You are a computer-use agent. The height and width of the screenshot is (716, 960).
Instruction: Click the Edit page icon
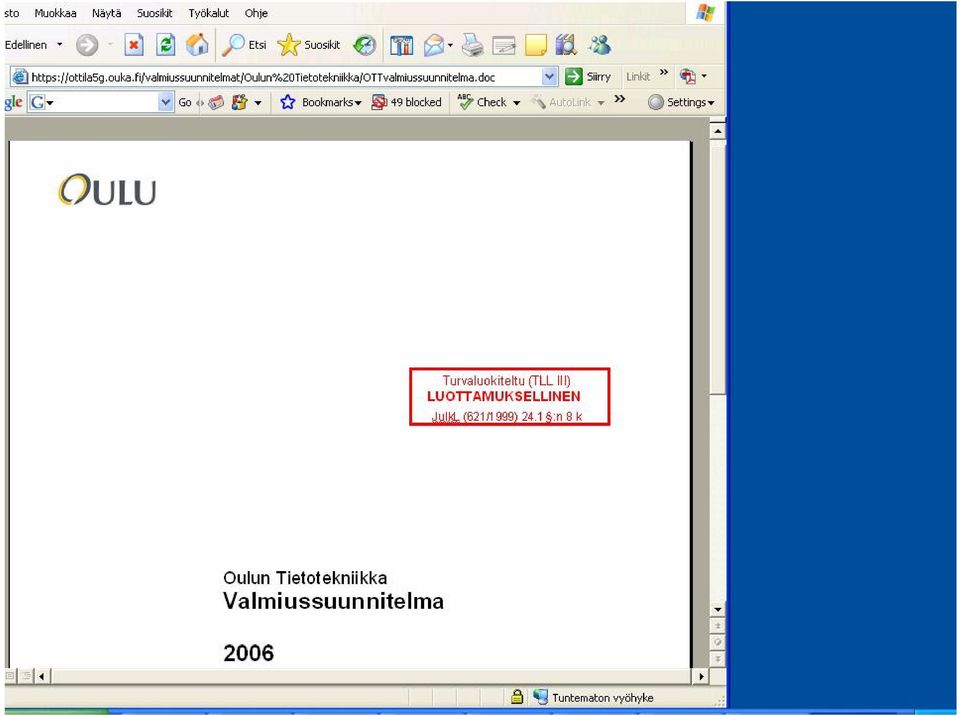[x=504, y=46]
